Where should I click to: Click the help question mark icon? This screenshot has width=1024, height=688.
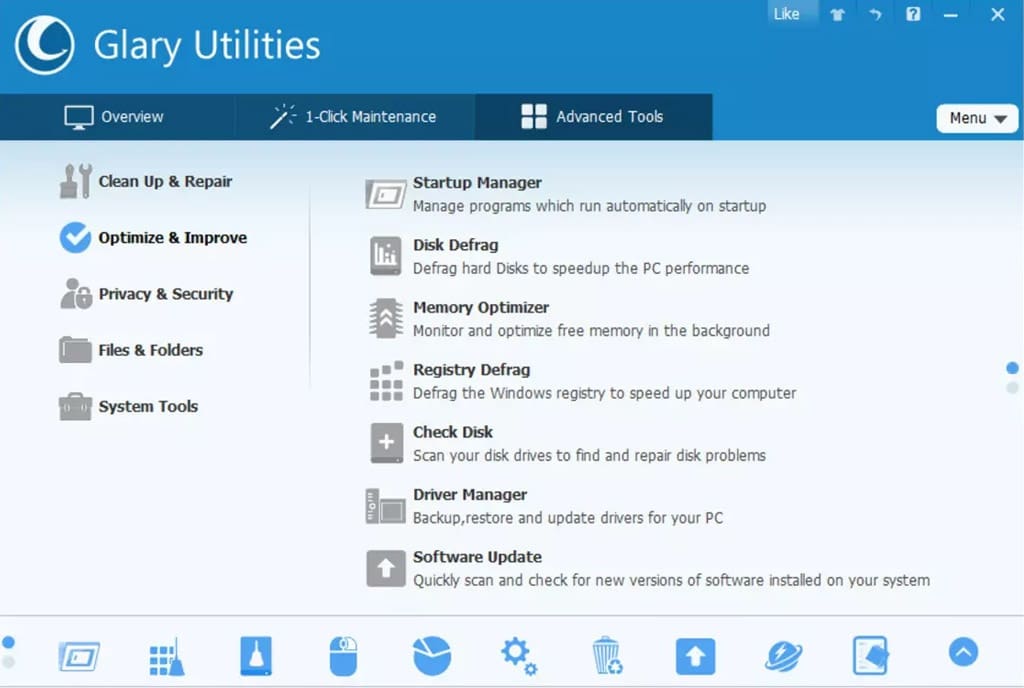(912, 14)
